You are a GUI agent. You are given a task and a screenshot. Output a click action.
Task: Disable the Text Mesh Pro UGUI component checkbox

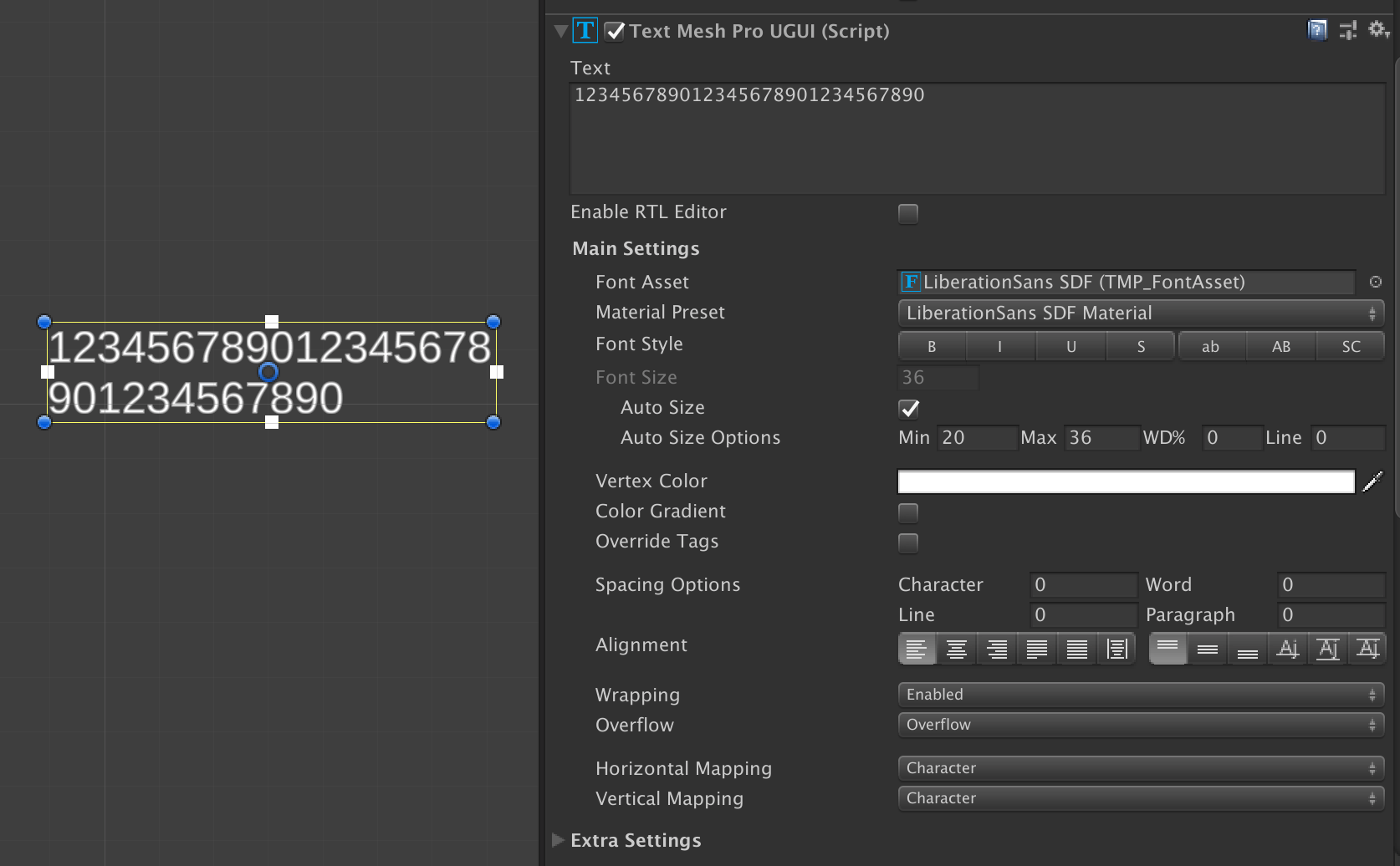pyautogui.click(x=615, y=32)
